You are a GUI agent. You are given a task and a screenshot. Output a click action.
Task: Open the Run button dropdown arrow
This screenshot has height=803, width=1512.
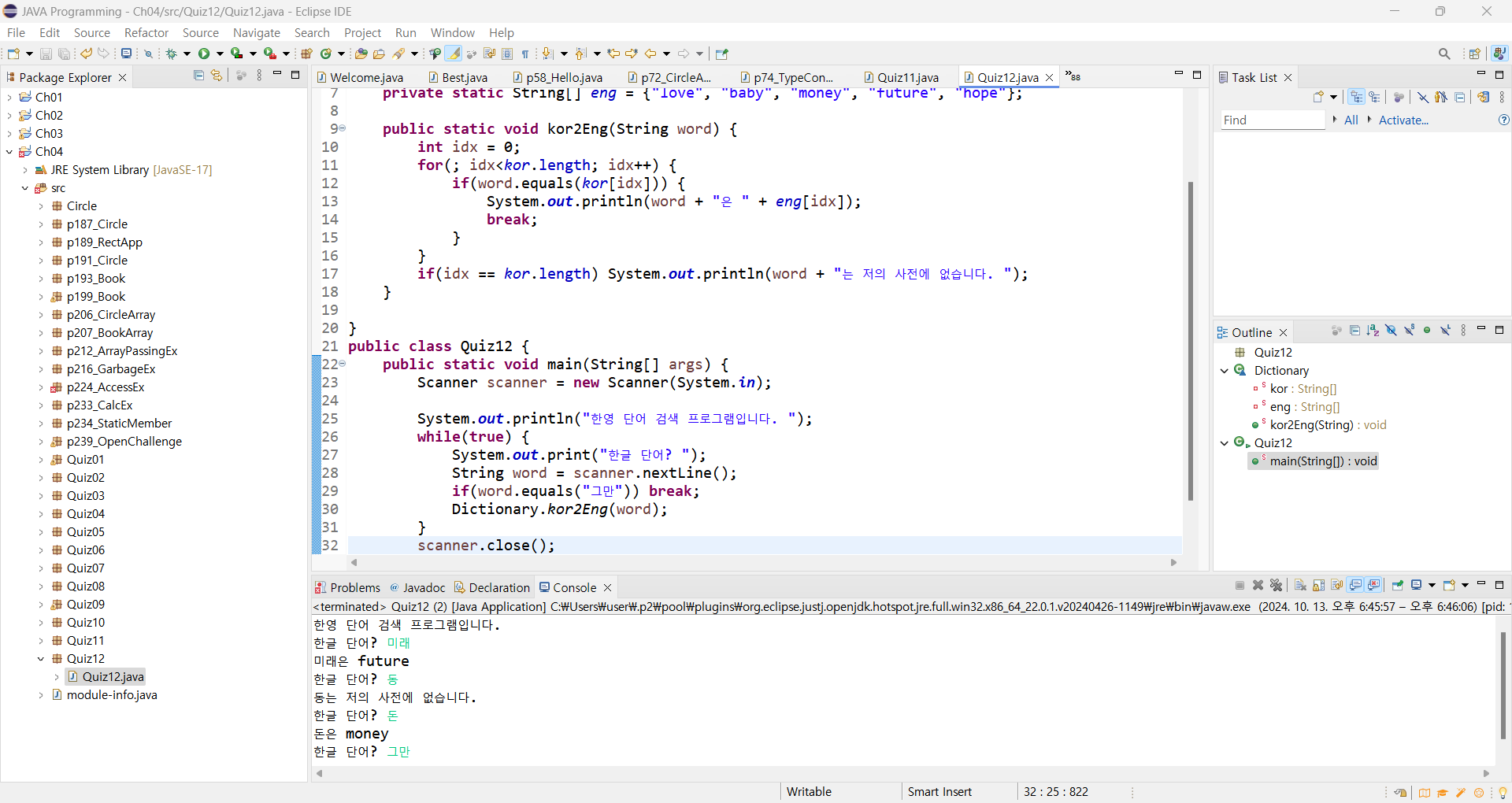click(x=220, y=54)
